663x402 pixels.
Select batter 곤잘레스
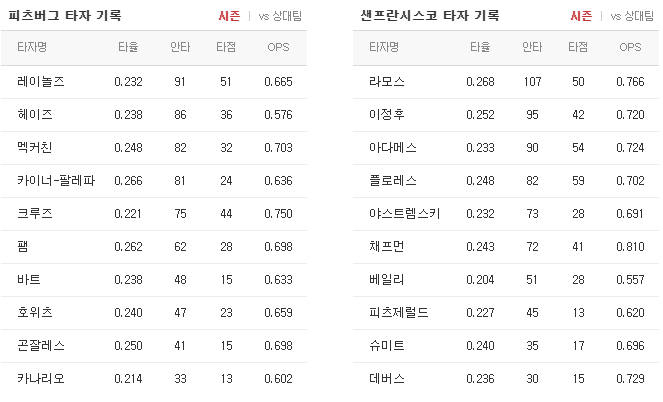tap(41, 345)
